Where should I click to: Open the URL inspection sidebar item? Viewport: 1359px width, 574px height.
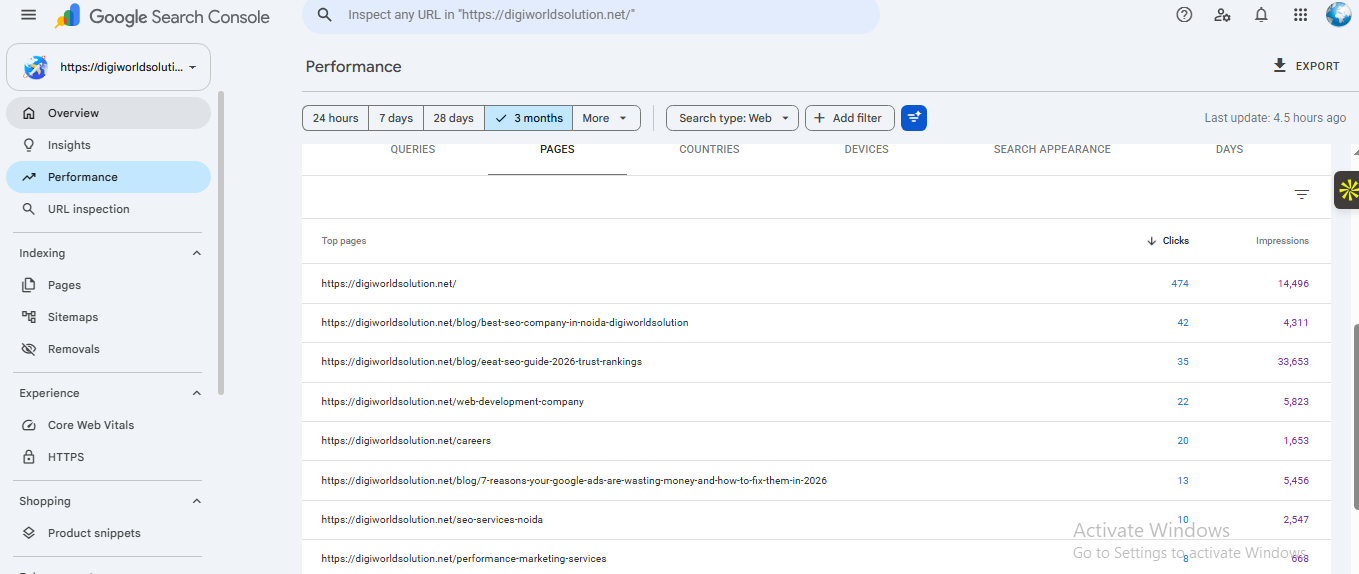pos(108,209)
